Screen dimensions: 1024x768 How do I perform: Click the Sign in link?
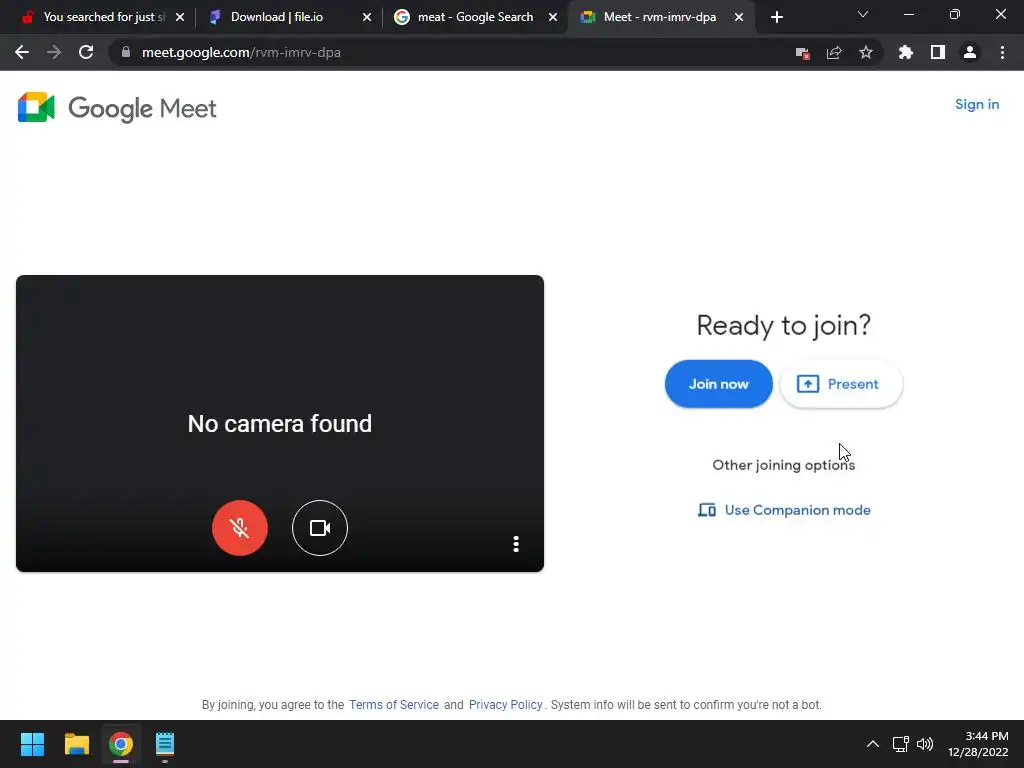[977, 104]
